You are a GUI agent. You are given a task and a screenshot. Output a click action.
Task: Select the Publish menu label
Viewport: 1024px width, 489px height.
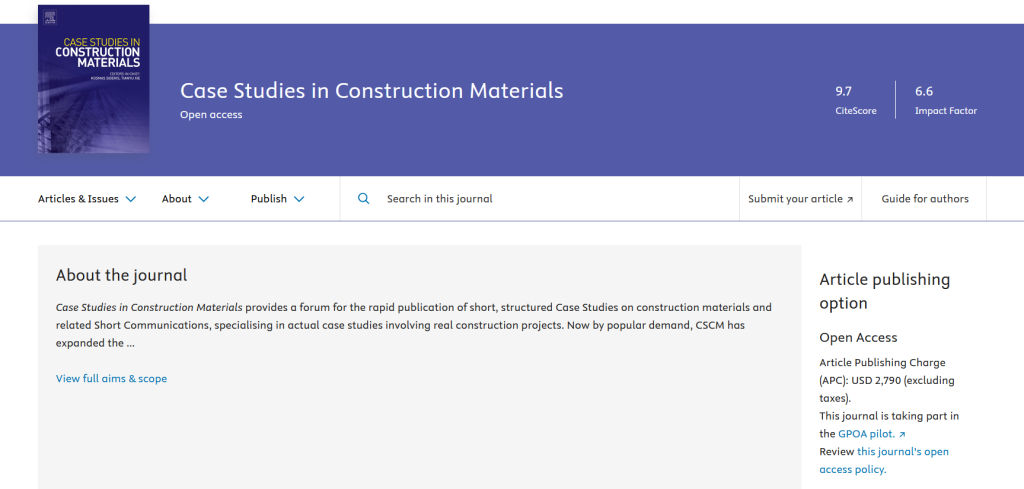click(x=268, y=199)
